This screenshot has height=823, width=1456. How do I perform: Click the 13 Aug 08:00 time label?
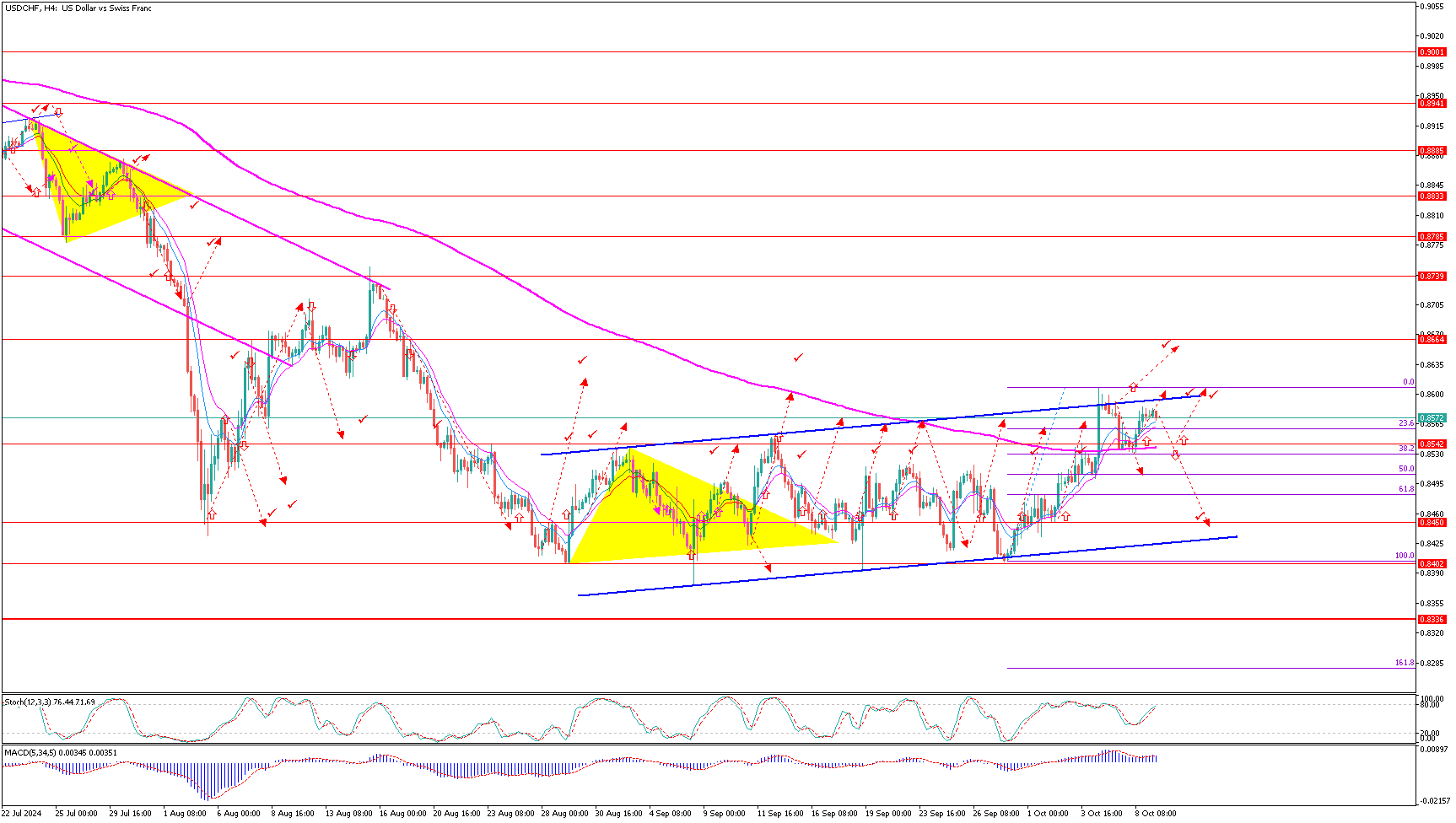click(x=349, y=814)
